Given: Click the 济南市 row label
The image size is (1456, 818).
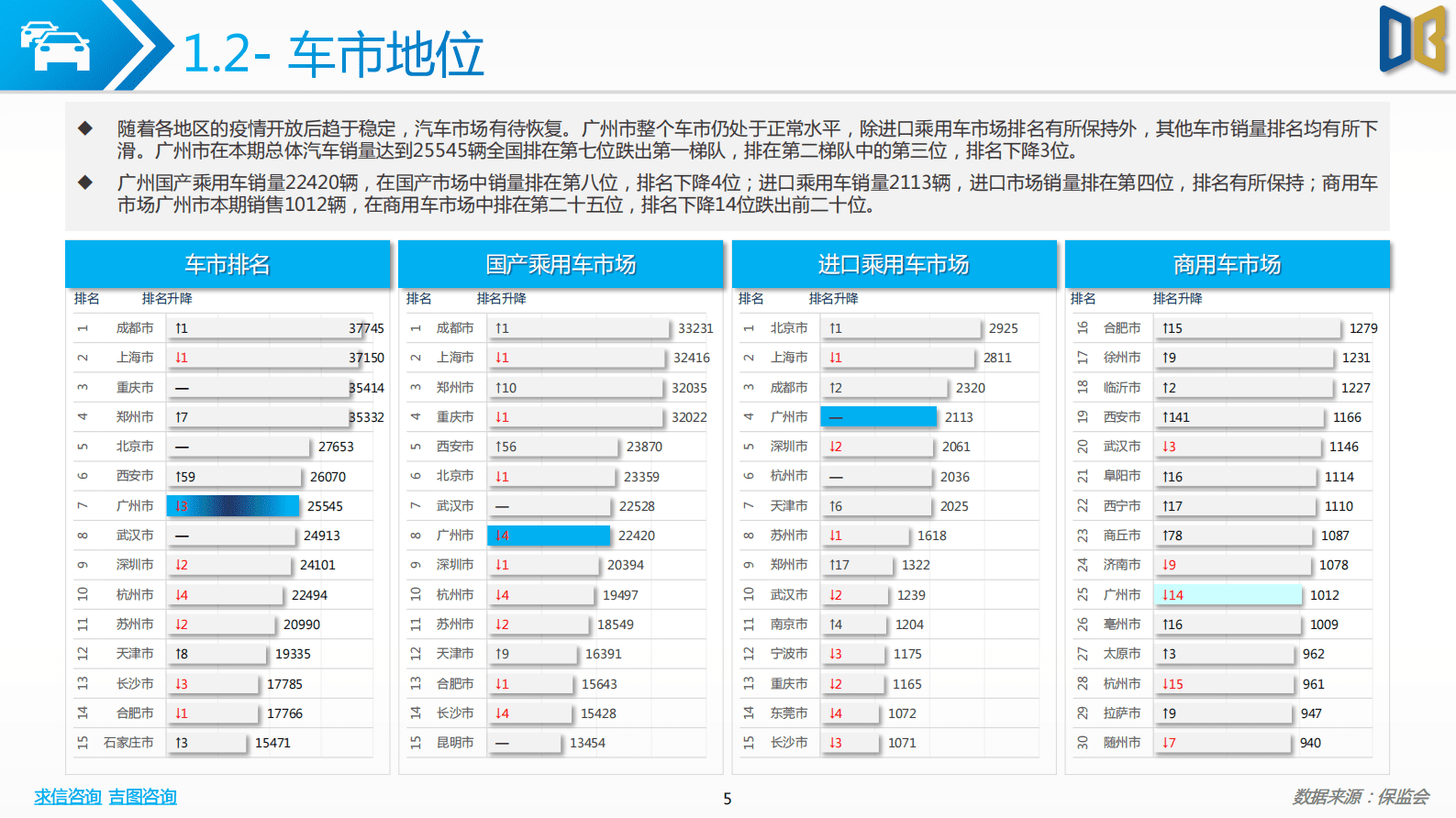Looking at the screenshot, I should click(x=1122, y=565).
